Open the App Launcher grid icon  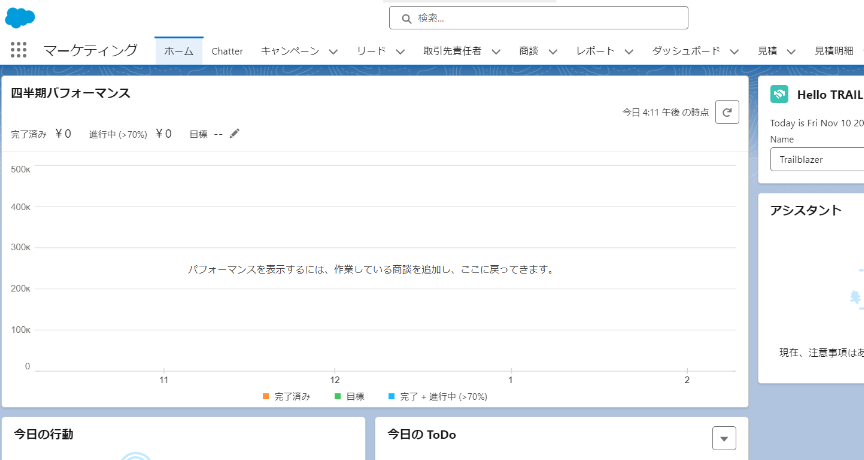[x=19, y=50]
